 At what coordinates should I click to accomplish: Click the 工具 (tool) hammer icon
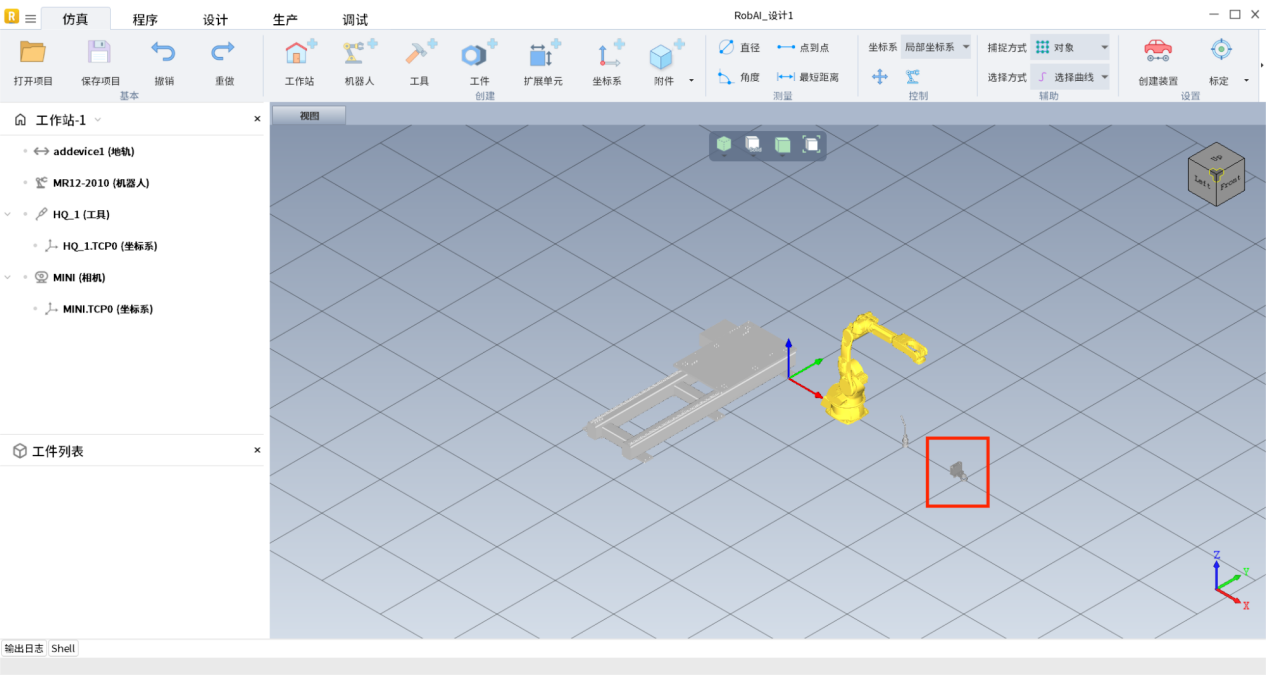(x=419, y=53)
